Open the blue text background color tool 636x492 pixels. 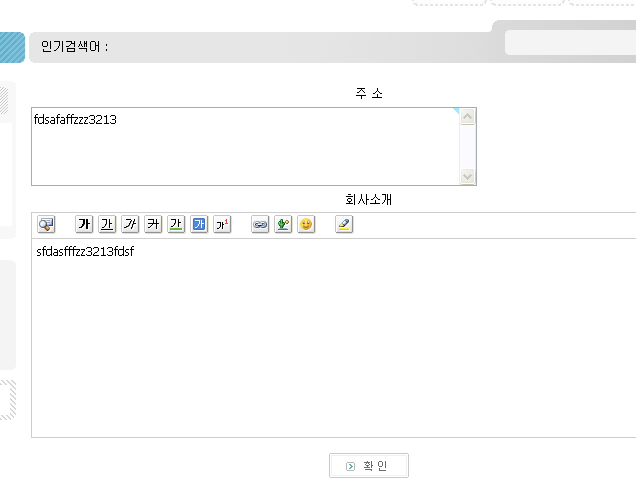(x=199, y=224)
